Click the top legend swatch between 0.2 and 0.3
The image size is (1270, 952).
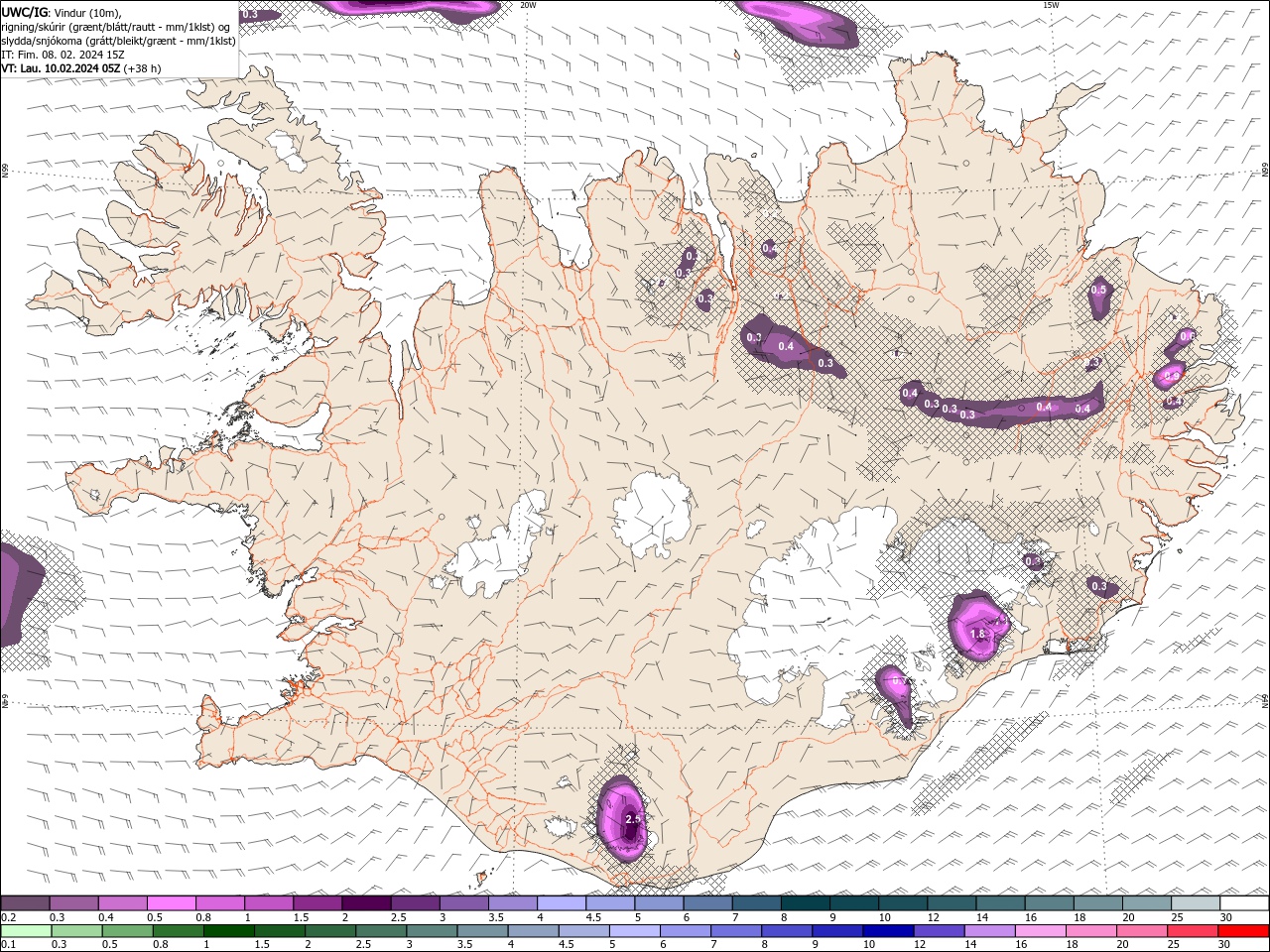tap(25, 903)
